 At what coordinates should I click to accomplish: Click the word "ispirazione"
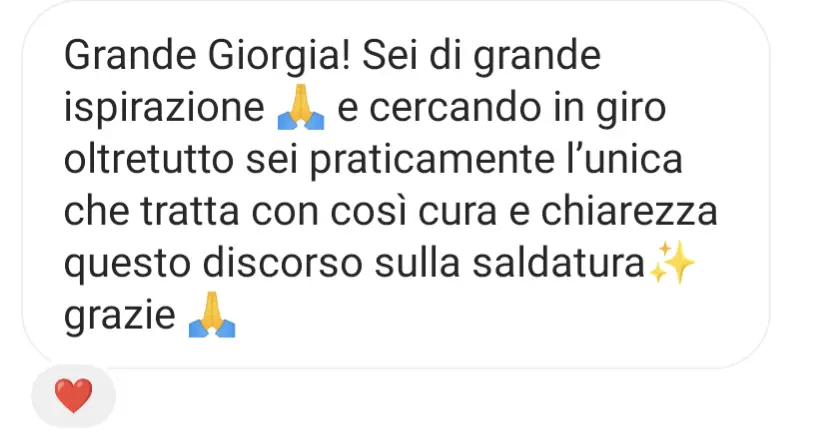pyautogui.click(x=165, y=109)
